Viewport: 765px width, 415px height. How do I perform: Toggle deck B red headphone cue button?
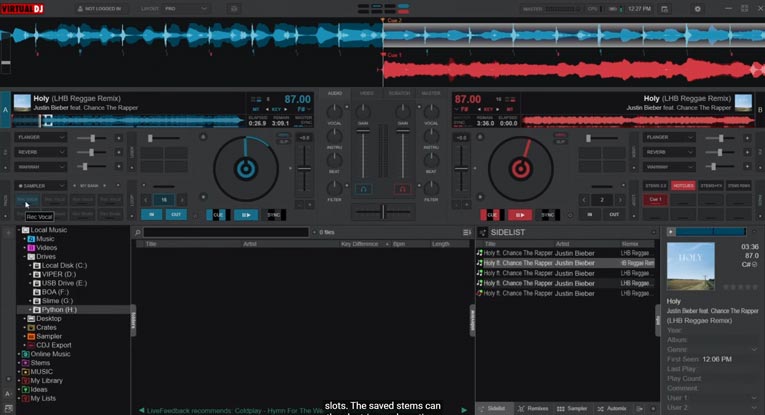[x=402, y=189]
